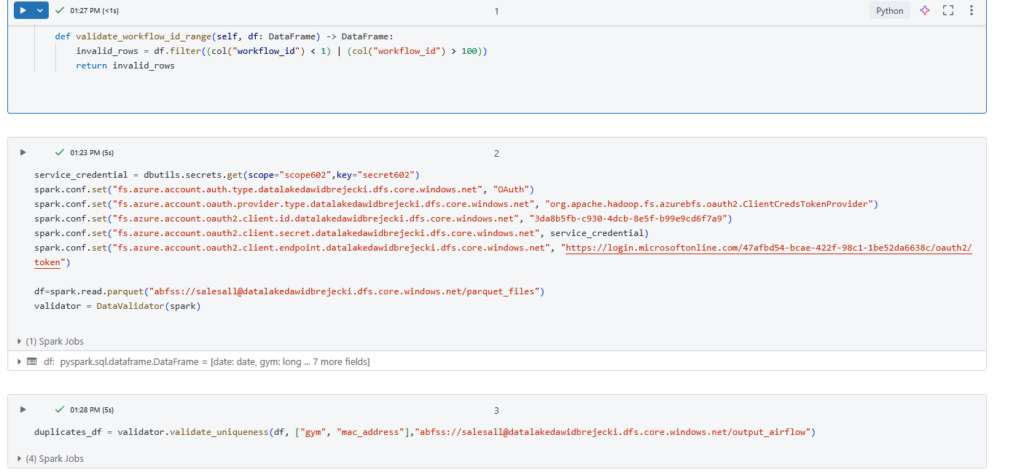Click the table icon beside df
The width and height of the screenshot is (1024, 475).
click(x=32, y=360)
